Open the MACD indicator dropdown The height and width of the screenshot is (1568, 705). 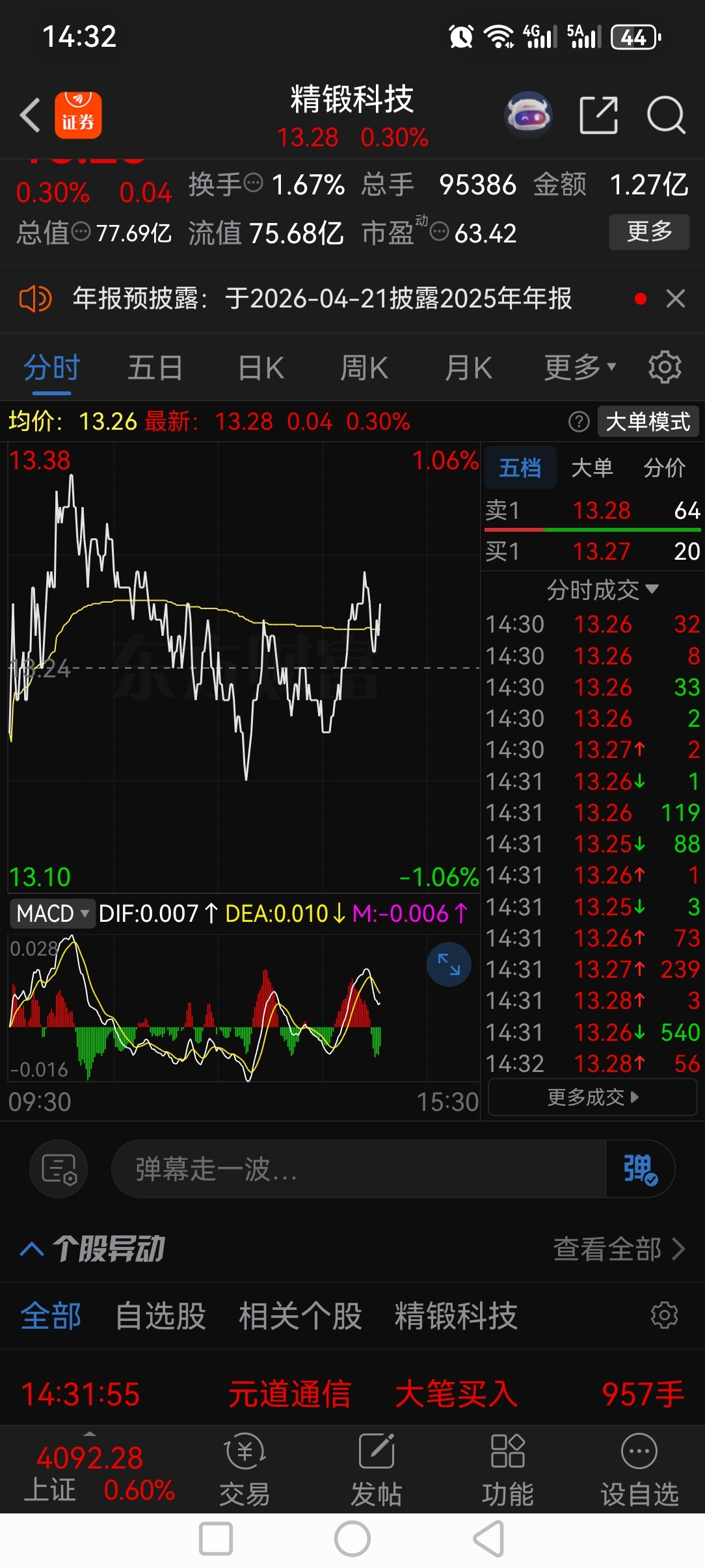[52, 913]
